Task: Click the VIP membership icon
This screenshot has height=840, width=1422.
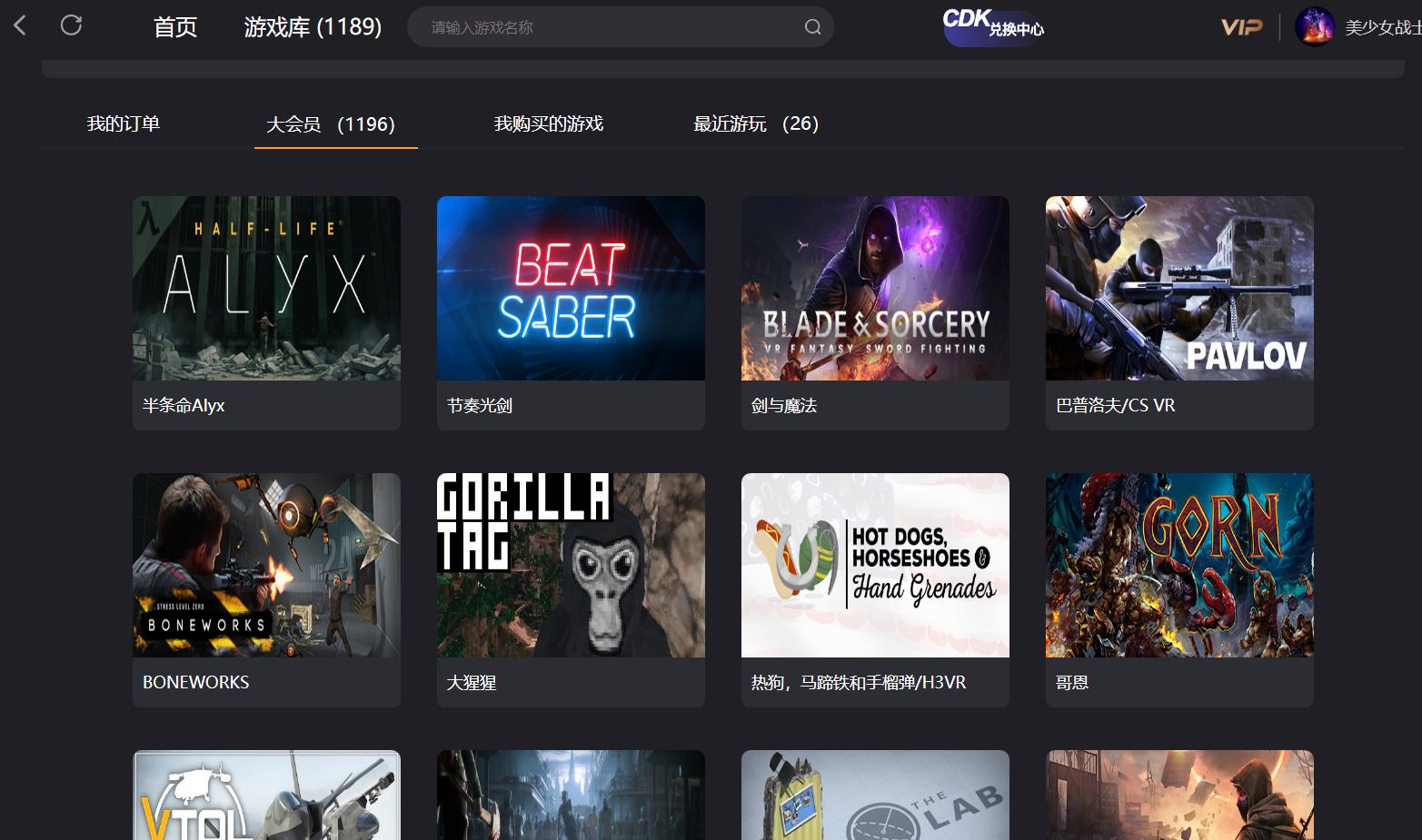Action: [1241, 27]
